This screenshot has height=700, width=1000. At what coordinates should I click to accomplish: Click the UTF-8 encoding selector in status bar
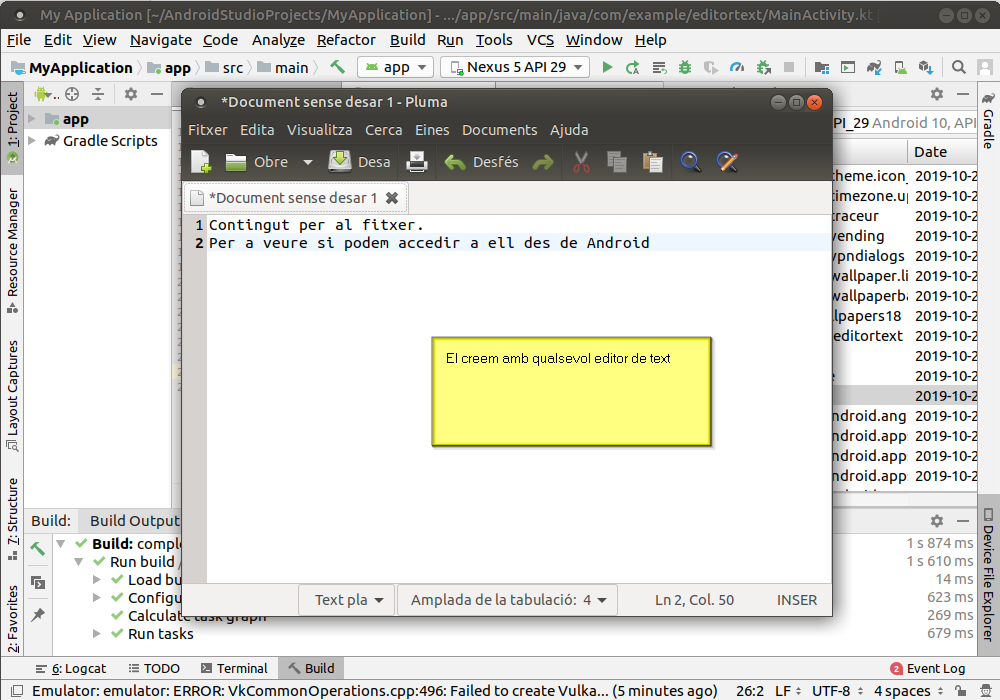tap(837, 691)
